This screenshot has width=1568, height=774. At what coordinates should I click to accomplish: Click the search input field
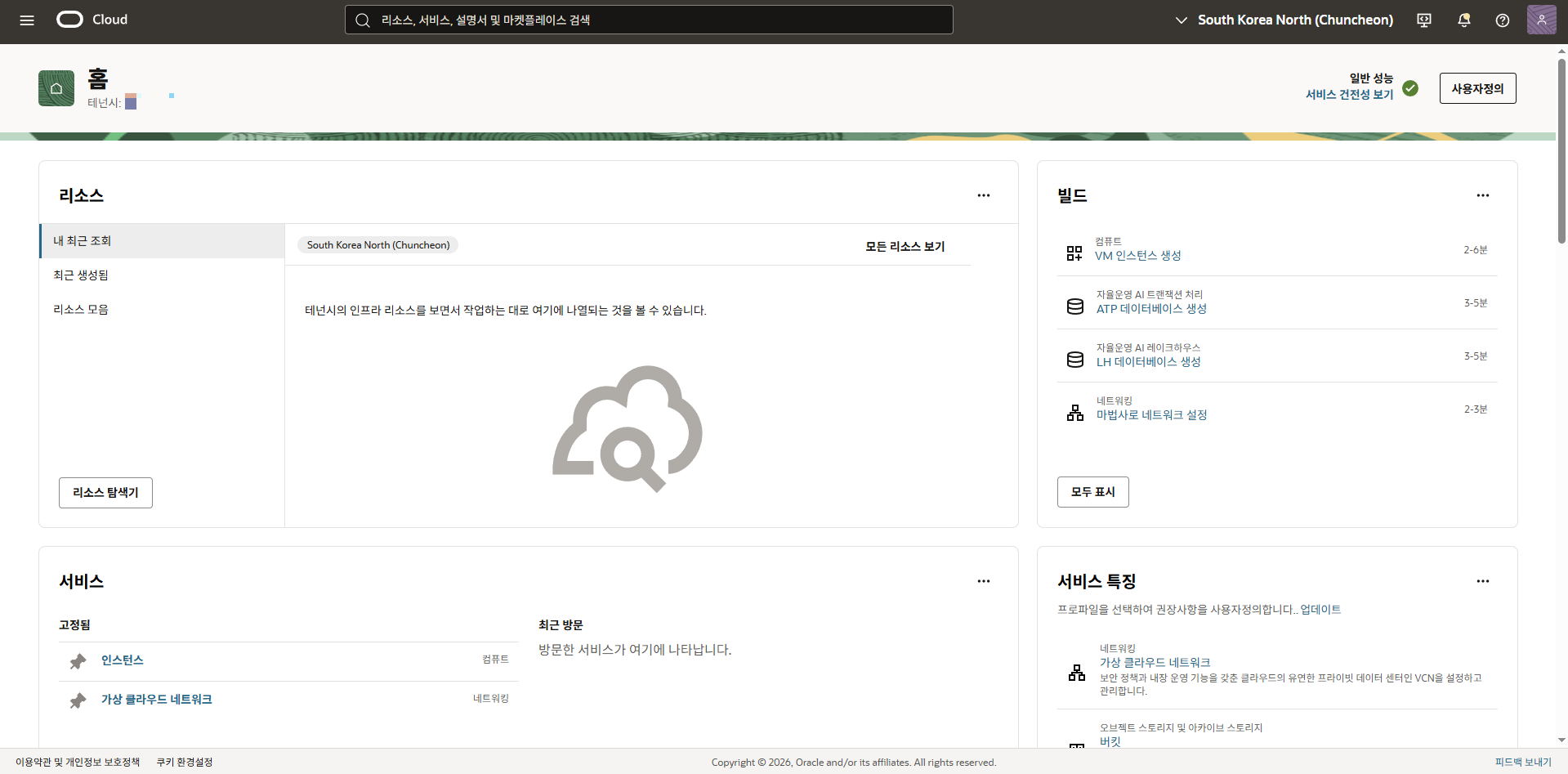click(x=649, y=20)
